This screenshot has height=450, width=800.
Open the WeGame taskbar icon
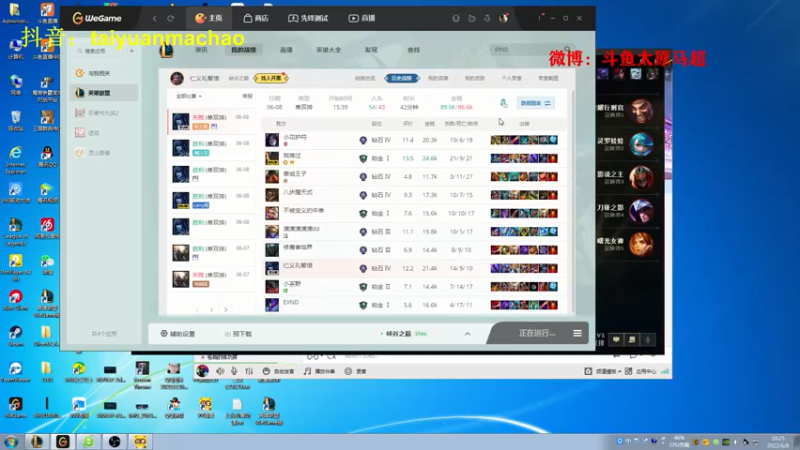point(63,442)
